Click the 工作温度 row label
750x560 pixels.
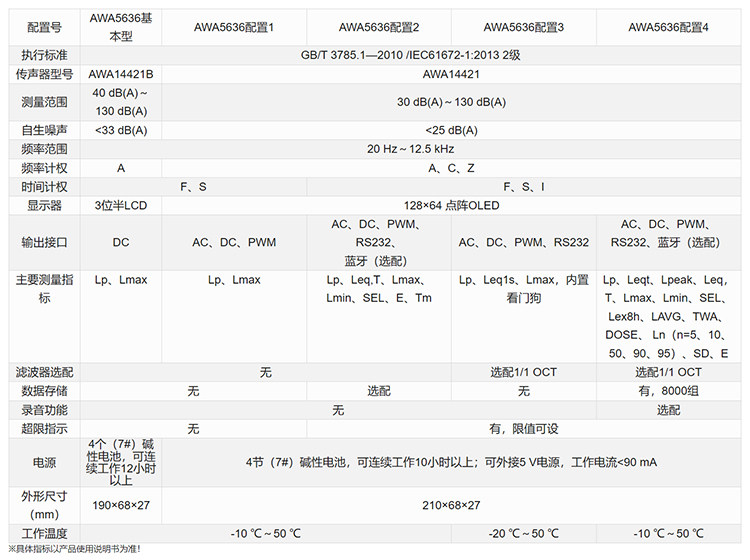point(44,534)
